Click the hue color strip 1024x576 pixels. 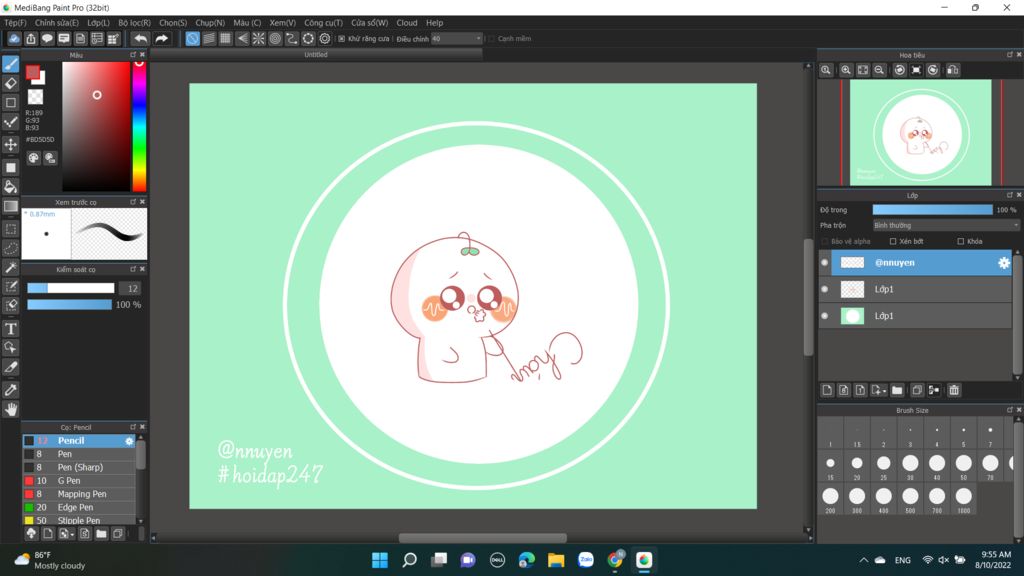coord(139,126)
